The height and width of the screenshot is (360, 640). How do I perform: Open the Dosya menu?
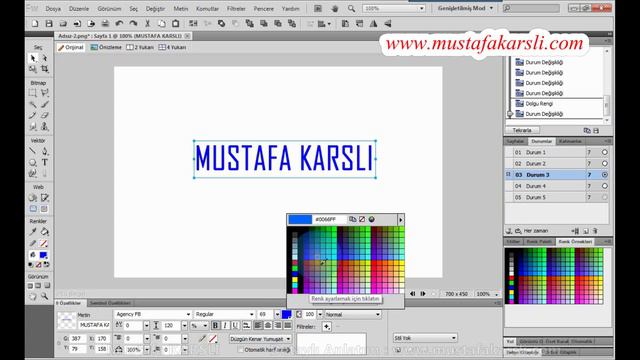(x=53, y=9)
